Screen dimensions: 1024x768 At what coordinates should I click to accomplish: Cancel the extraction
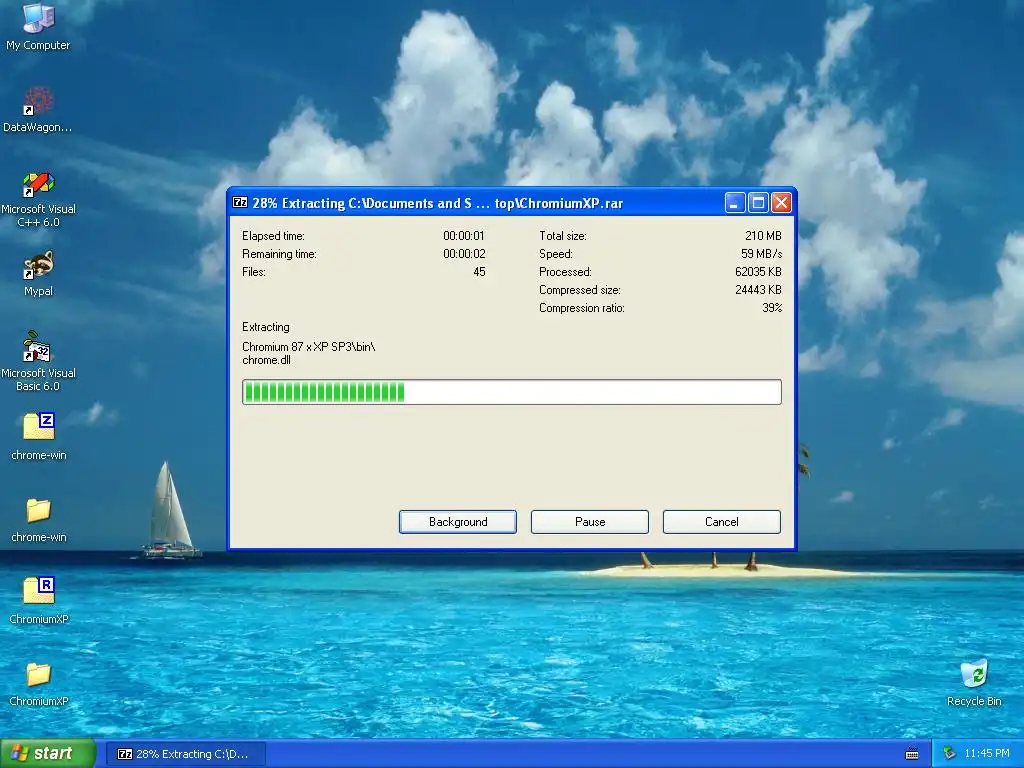[x=722, y=522]
